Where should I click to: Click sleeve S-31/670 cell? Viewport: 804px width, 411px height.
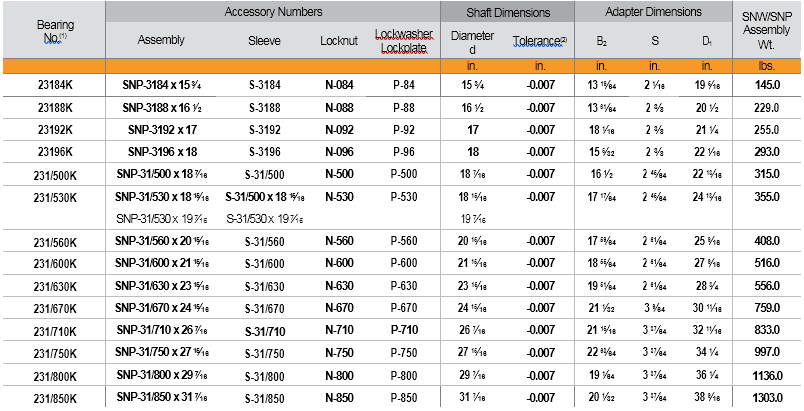coord(271,307)
